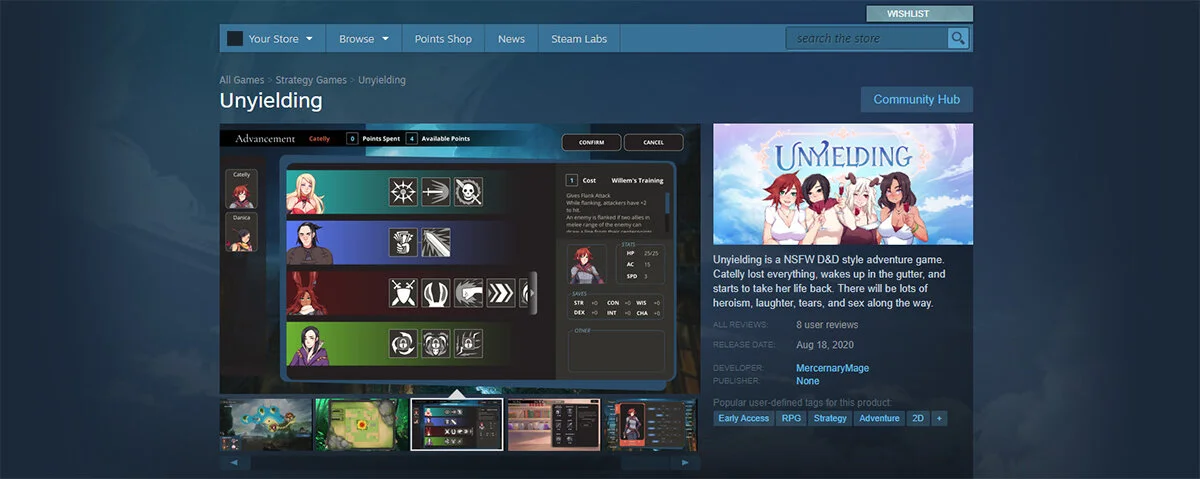Click the Unyielding header capsule image

pos(843,184)
